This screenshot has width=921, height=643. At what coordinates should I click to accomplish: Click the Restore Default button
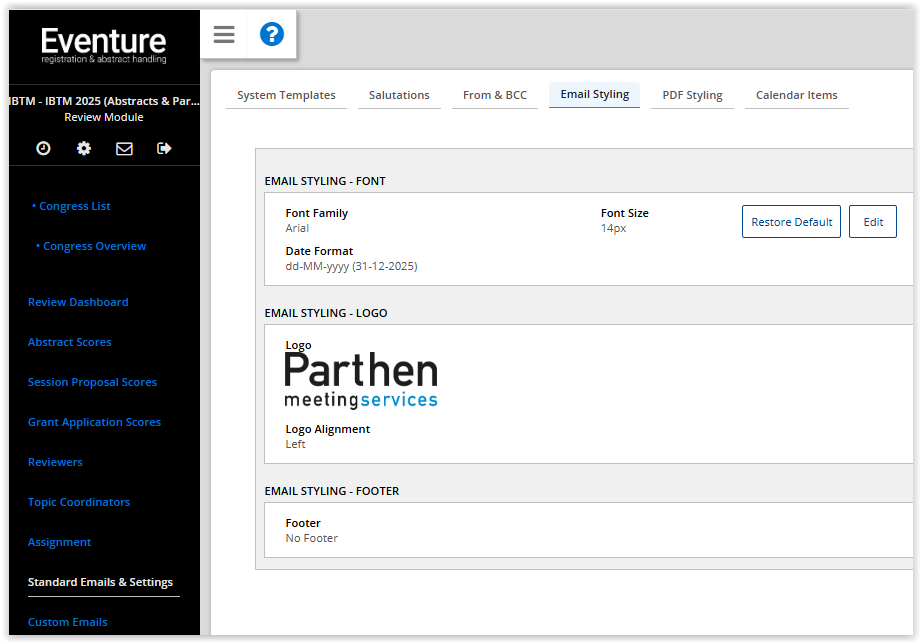[791, 221]
